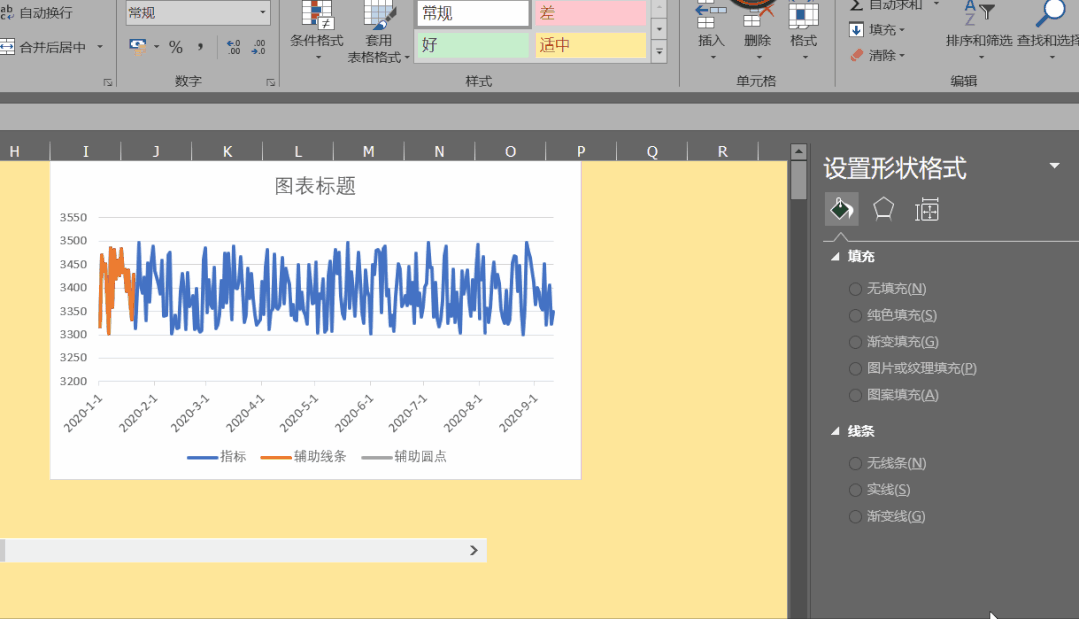
Task: Click the Insert cells (插入) icon
Action: coord(711,14)
